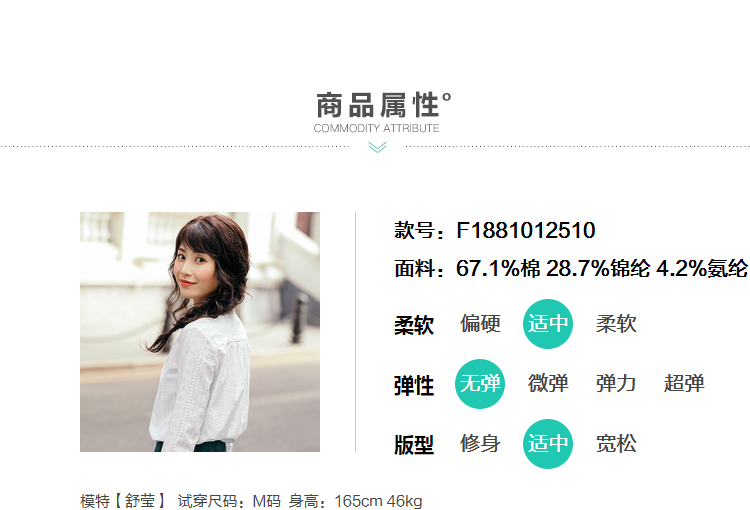Click the model name 舒莹 caption
The width and height of the screenshot is (750, 510).
[x=140, y=501]
